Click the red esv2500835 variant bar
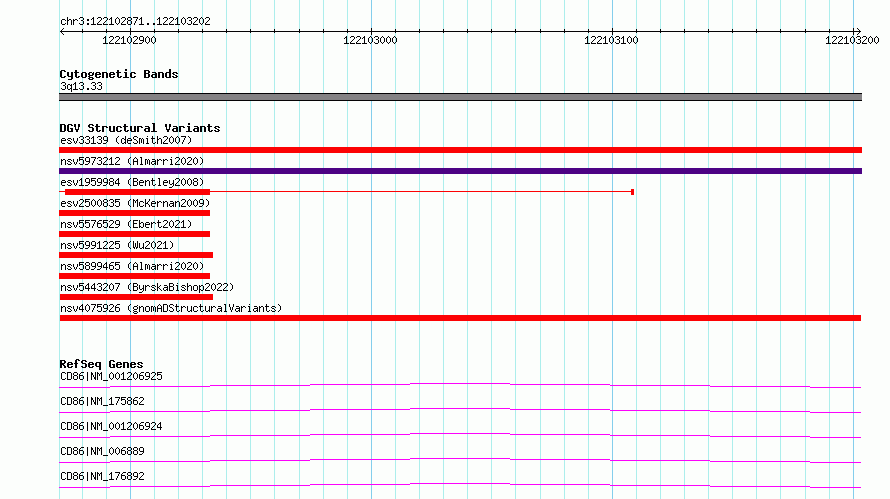 coord(135,213)
